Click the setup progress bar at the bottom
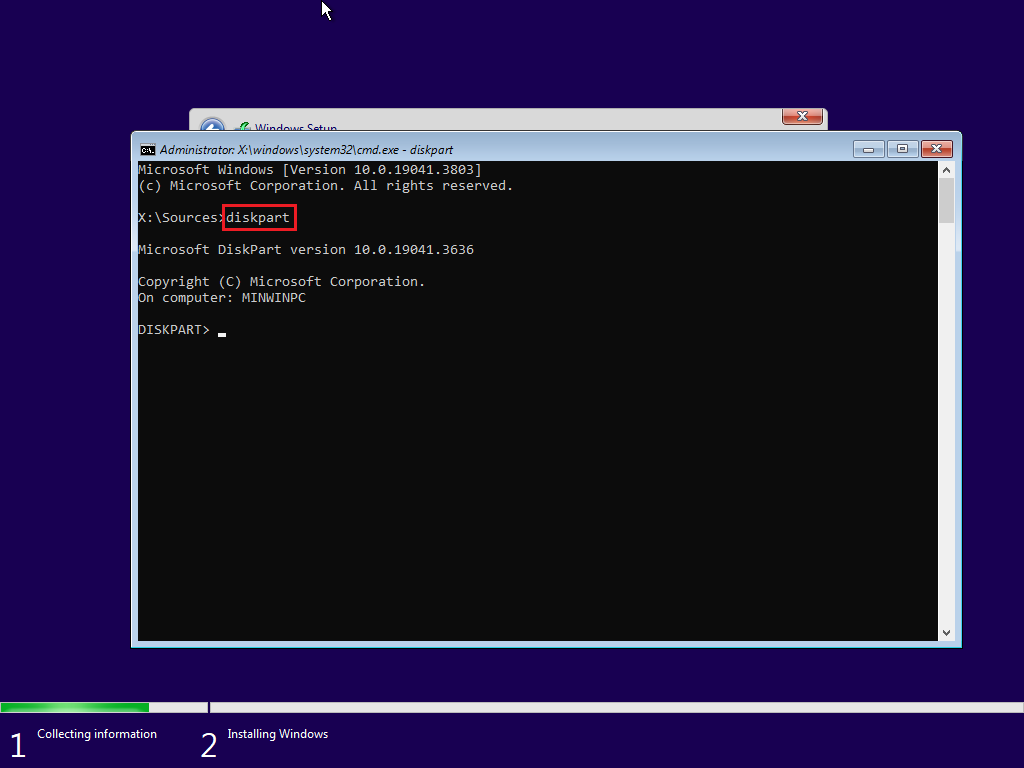Image resolution: width=1024 pixels, height=768 pixels. coord(512,707)
